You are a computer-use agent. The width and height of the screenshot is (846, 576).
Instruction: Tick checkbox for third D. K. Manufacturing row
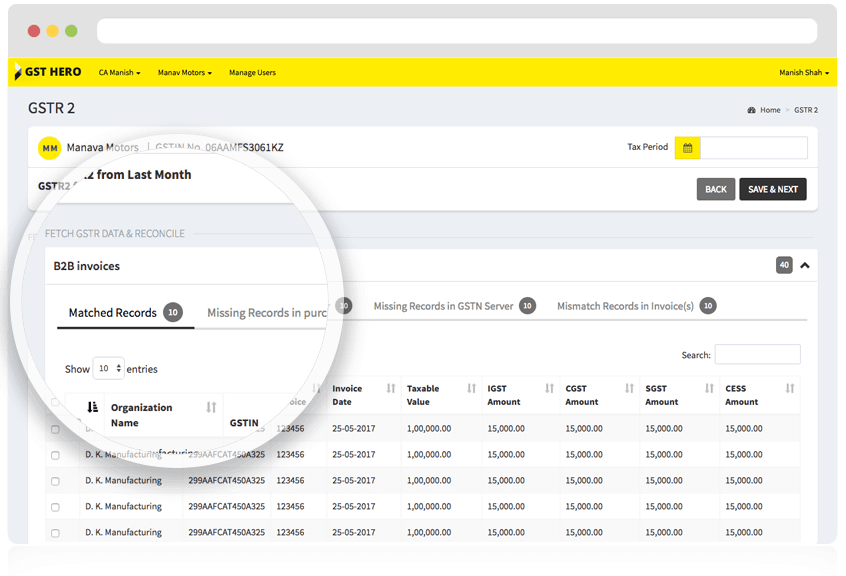(x=55, y=481)
